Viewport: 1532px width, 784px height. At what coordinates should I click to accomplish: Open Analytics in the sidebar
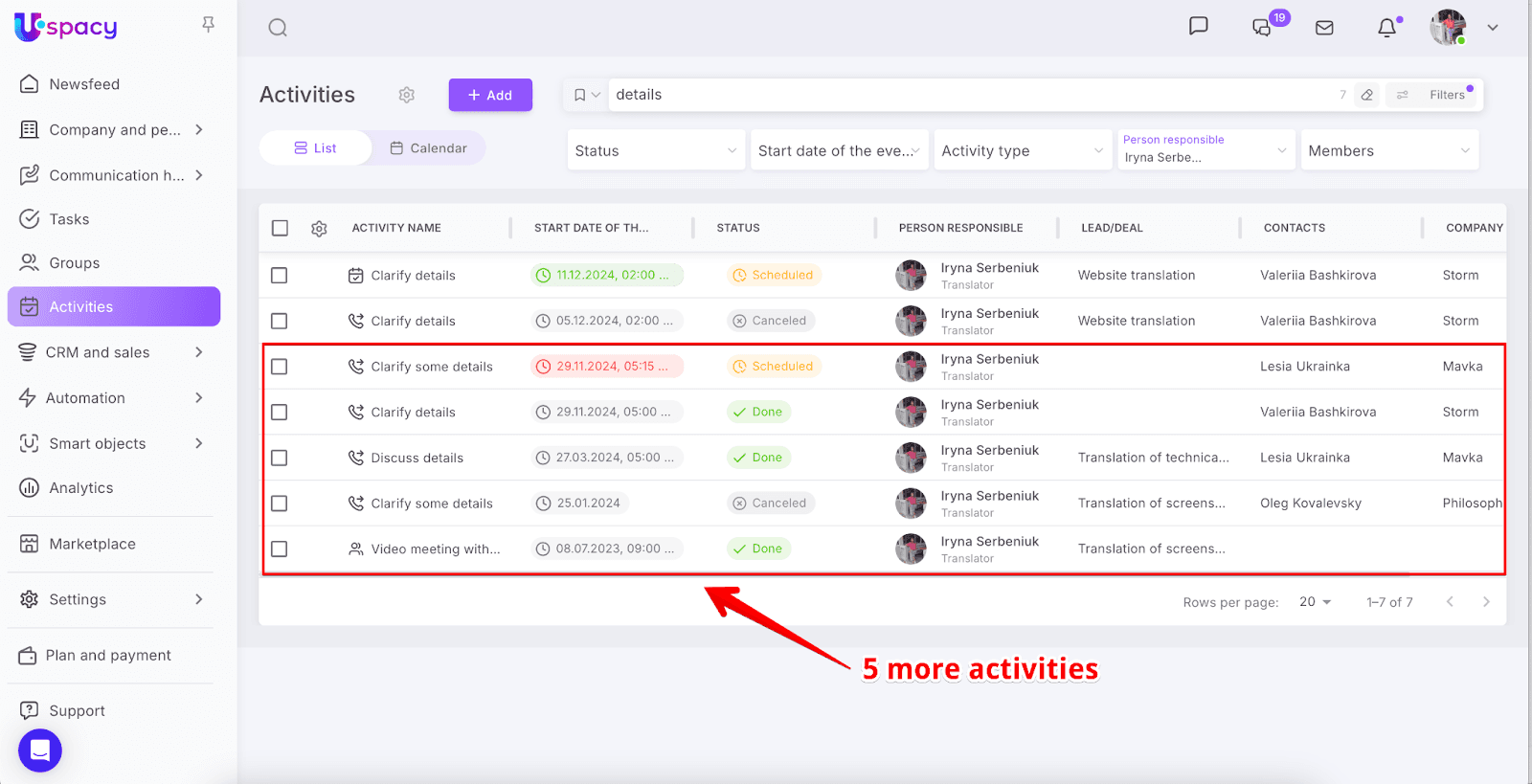(x=81, y=488)
